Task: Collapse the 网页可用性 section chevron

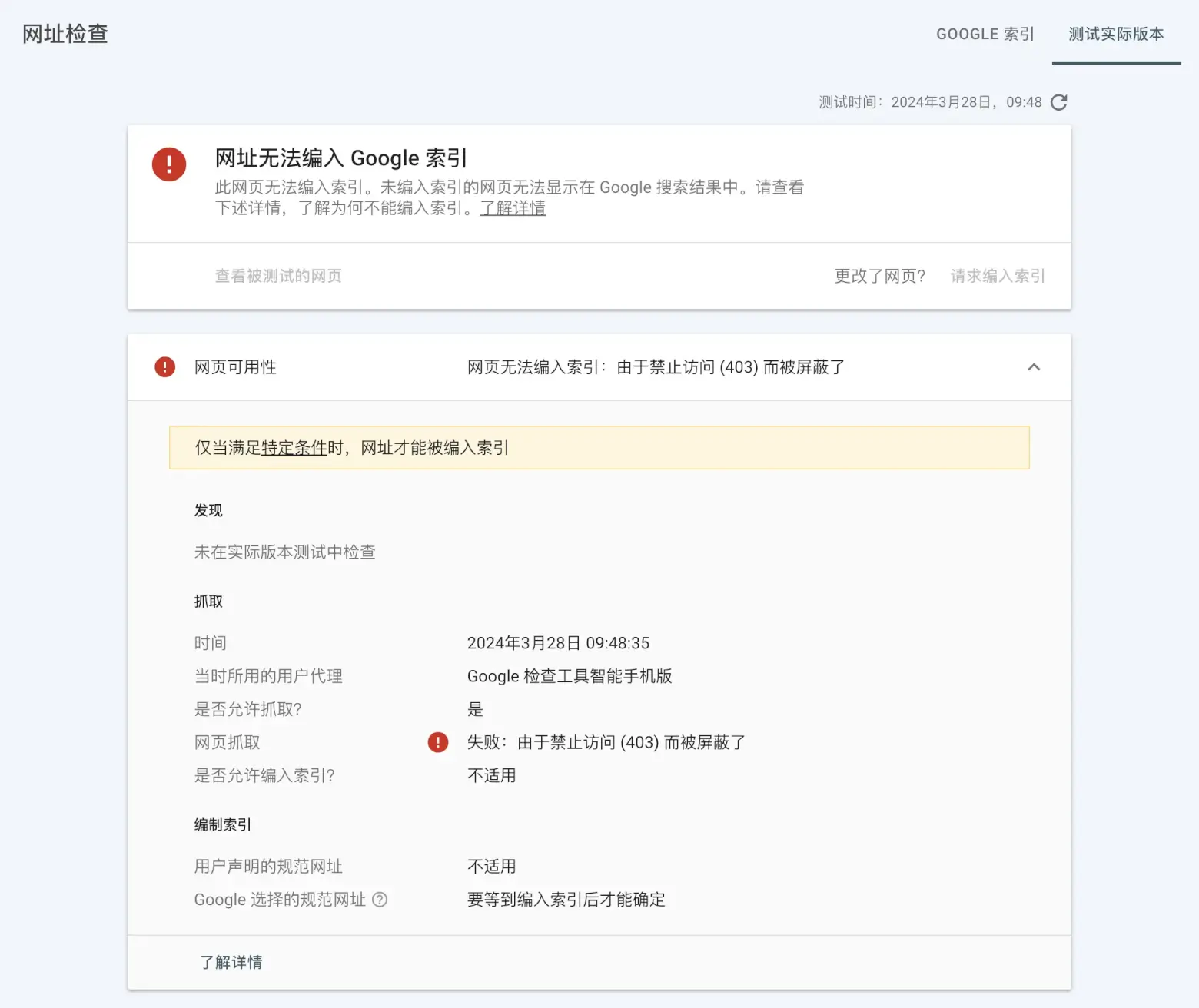Action: tap(1034, 367)
